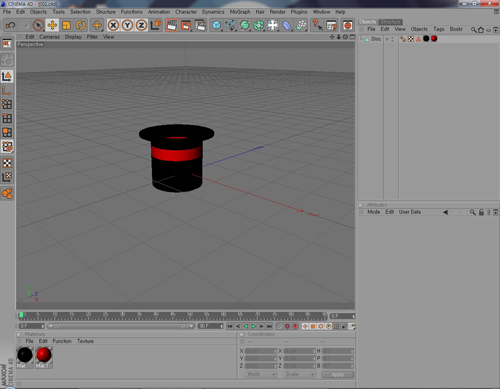Screen dimensions: 500x389
Task: Activate the Move tool
Action: point(52,25)
